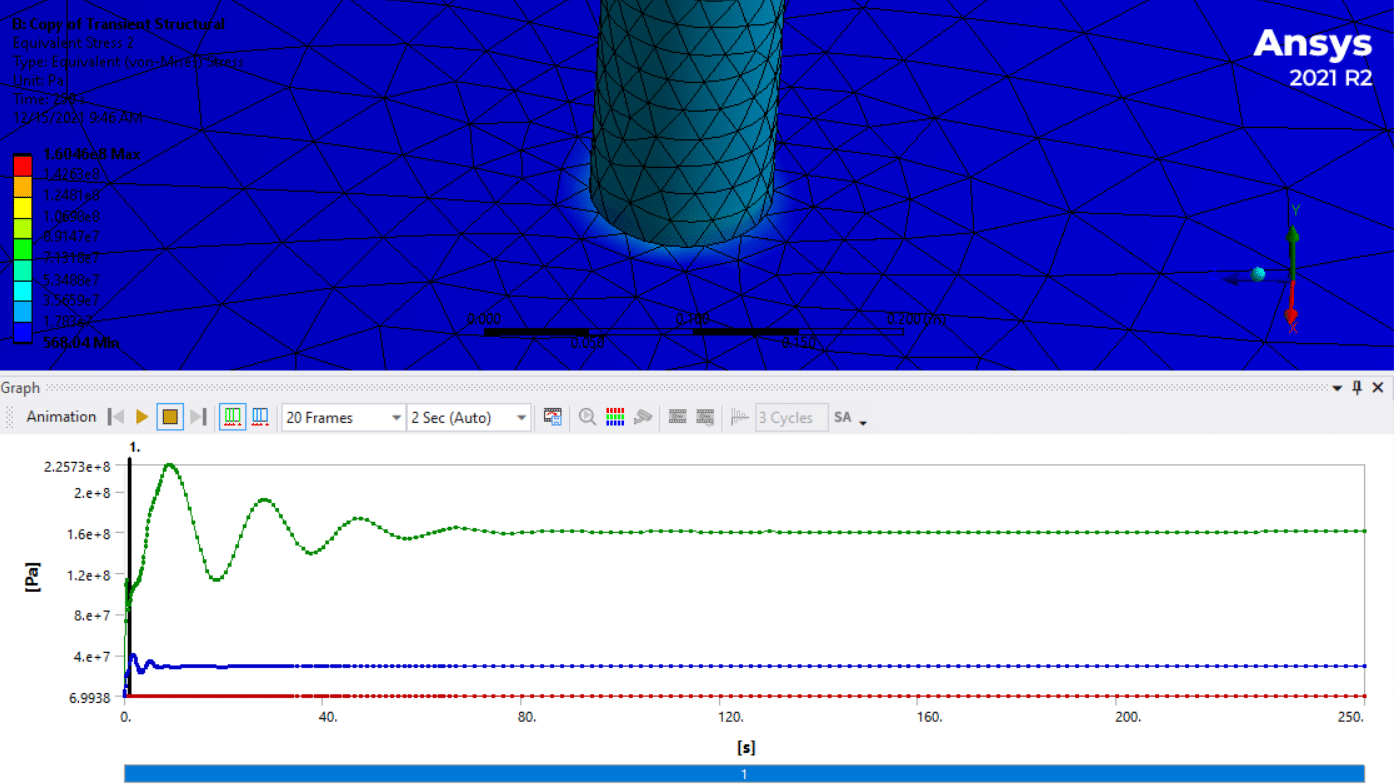Open the 2 Sec (Auto) duration dropdown
The width and height of the screenshot is (1394, 784).
tap(521, 418)
